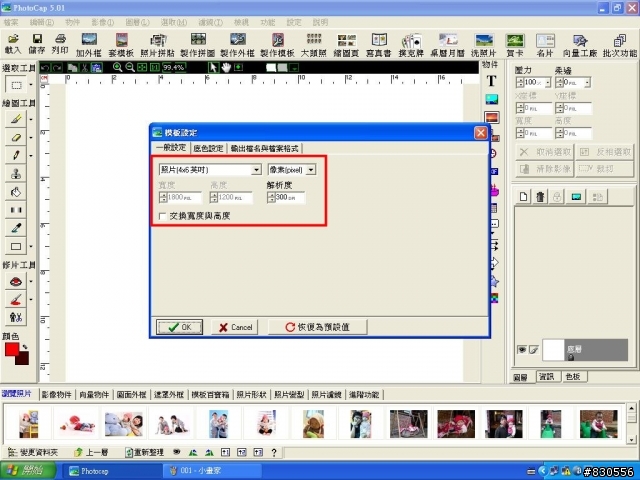This screenshot has width=640, height=480.
Task: Switch to the 影像物件 bottom tab
Action: (57, 395)
